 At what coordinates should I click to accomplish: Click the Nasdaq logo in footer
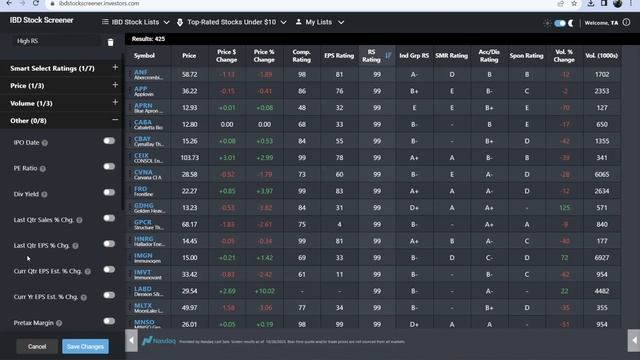(x=159, y=340)
